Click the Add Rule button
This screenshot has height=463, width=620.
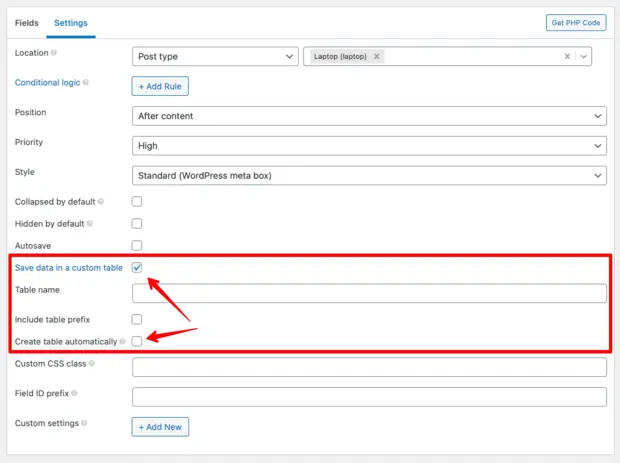[160, 86]
